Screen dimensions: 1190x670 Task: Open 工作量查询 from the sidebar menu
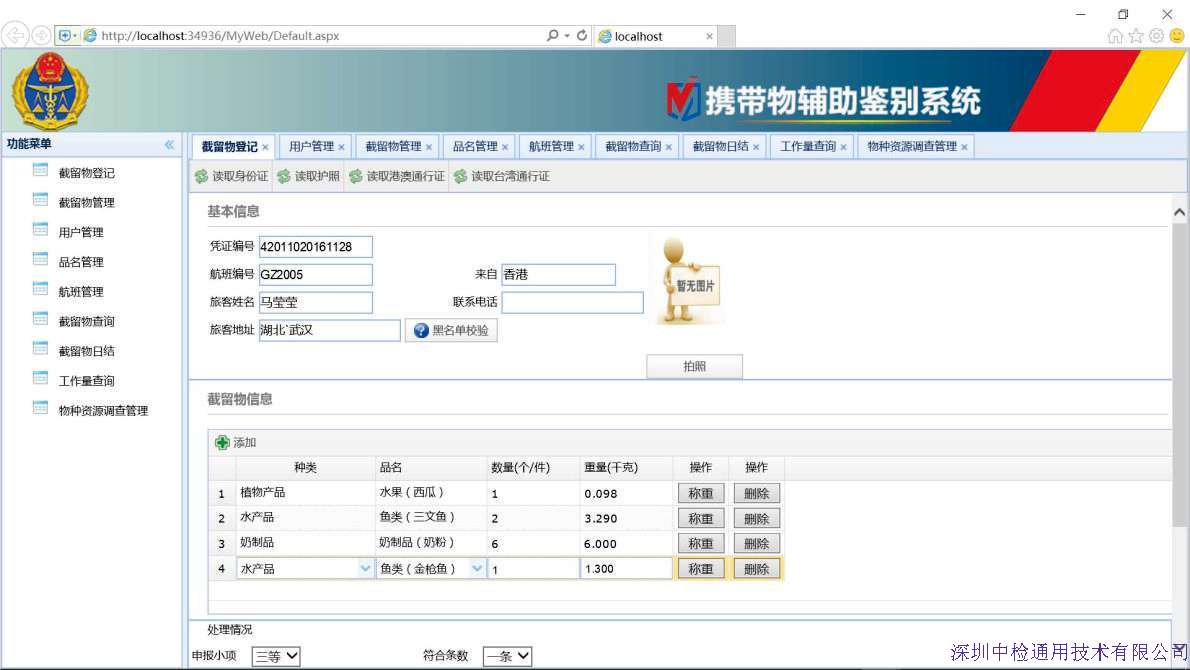tap(87, 381)
